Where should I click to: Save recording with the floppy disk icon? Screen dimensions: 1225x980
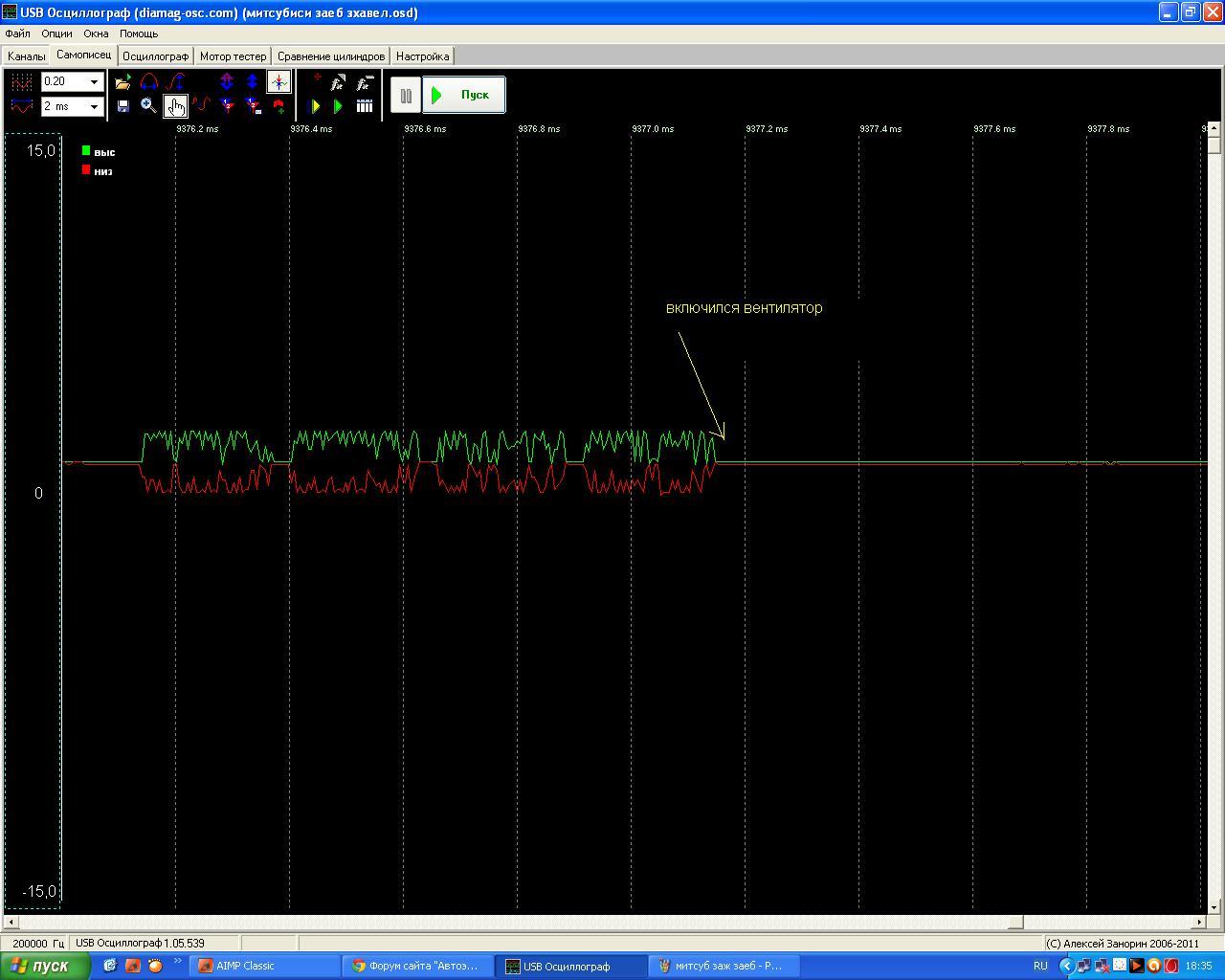[122, 106]
